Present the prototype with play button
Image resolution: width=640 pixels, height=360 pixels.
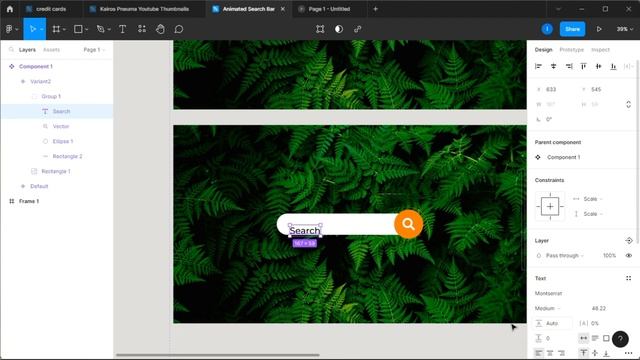click(x=599, y=29)
